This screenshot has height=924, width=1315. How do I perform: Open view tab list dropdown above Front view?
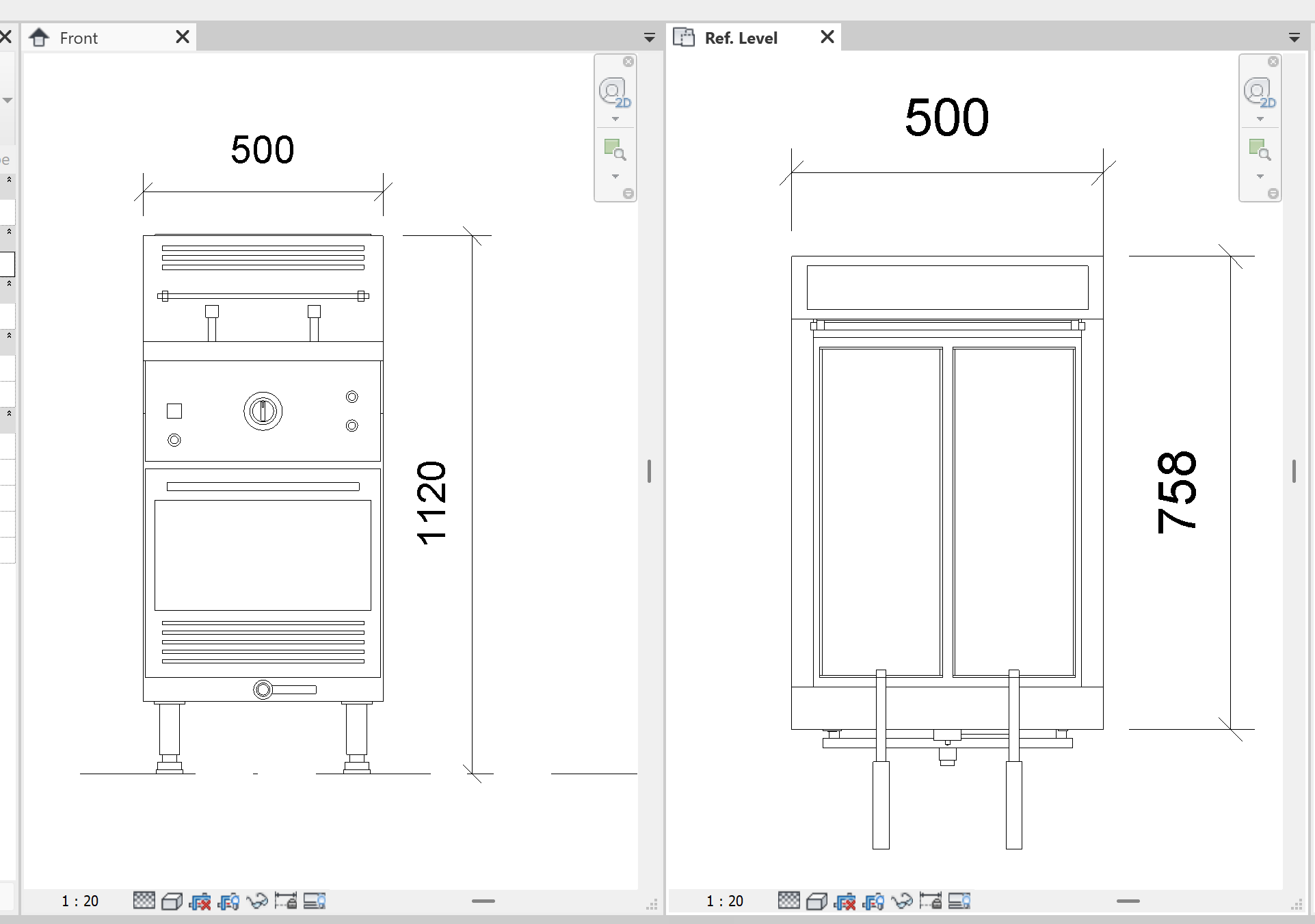tap(649, 38)
